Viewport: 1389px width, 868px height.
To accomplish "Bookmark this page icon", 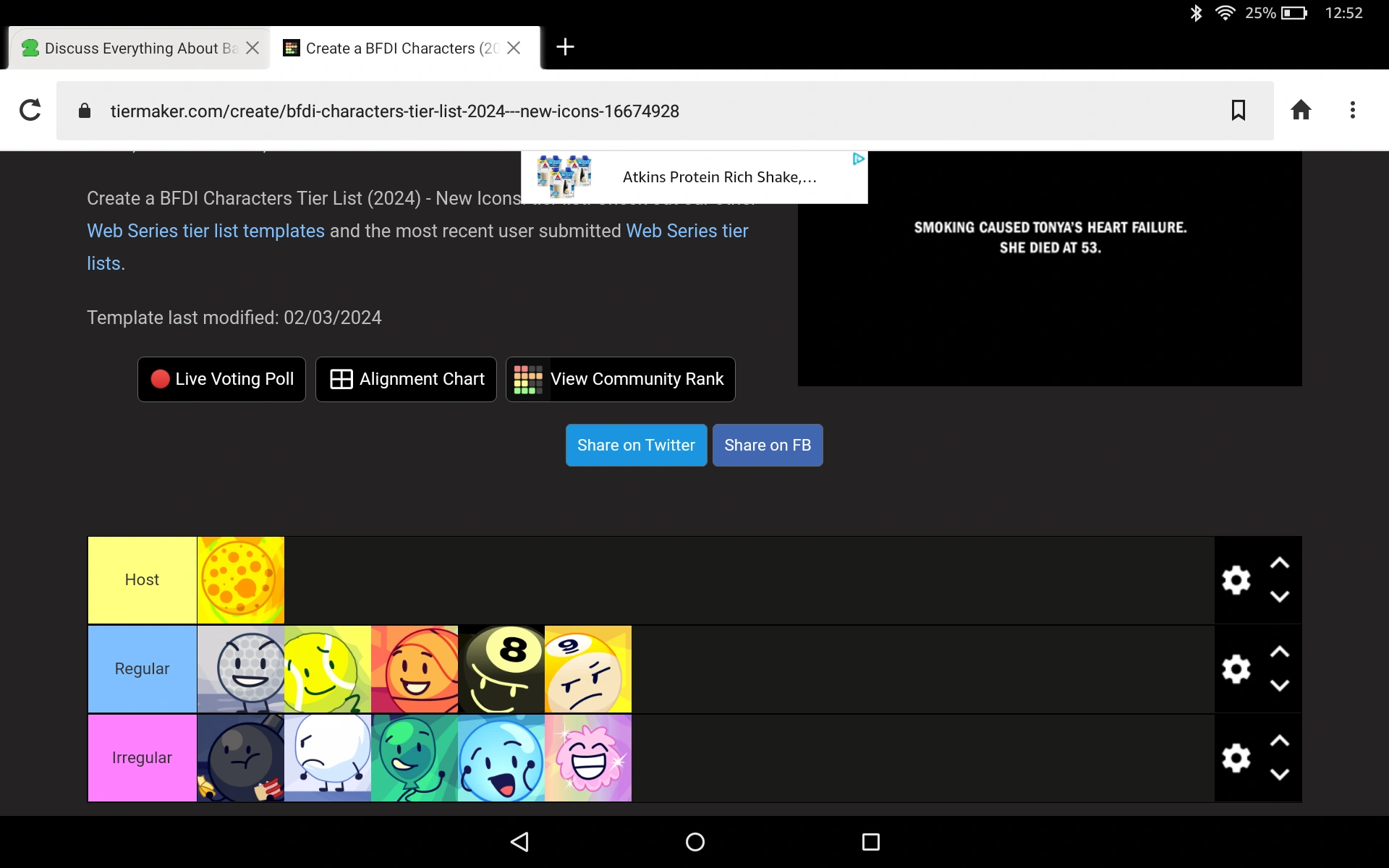I will [x=1238, y=111].
